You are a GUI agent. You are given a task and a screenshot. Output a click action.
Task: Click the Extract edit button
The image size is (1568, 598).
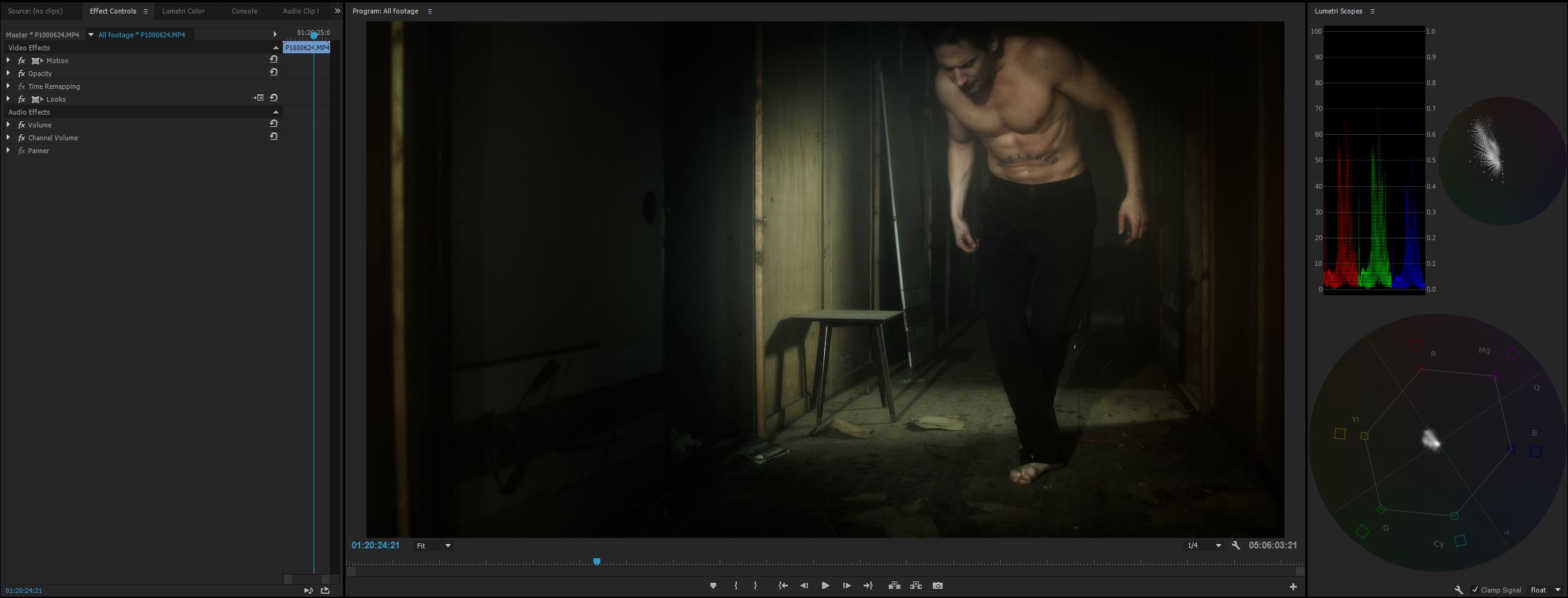[x=916, y=586]
